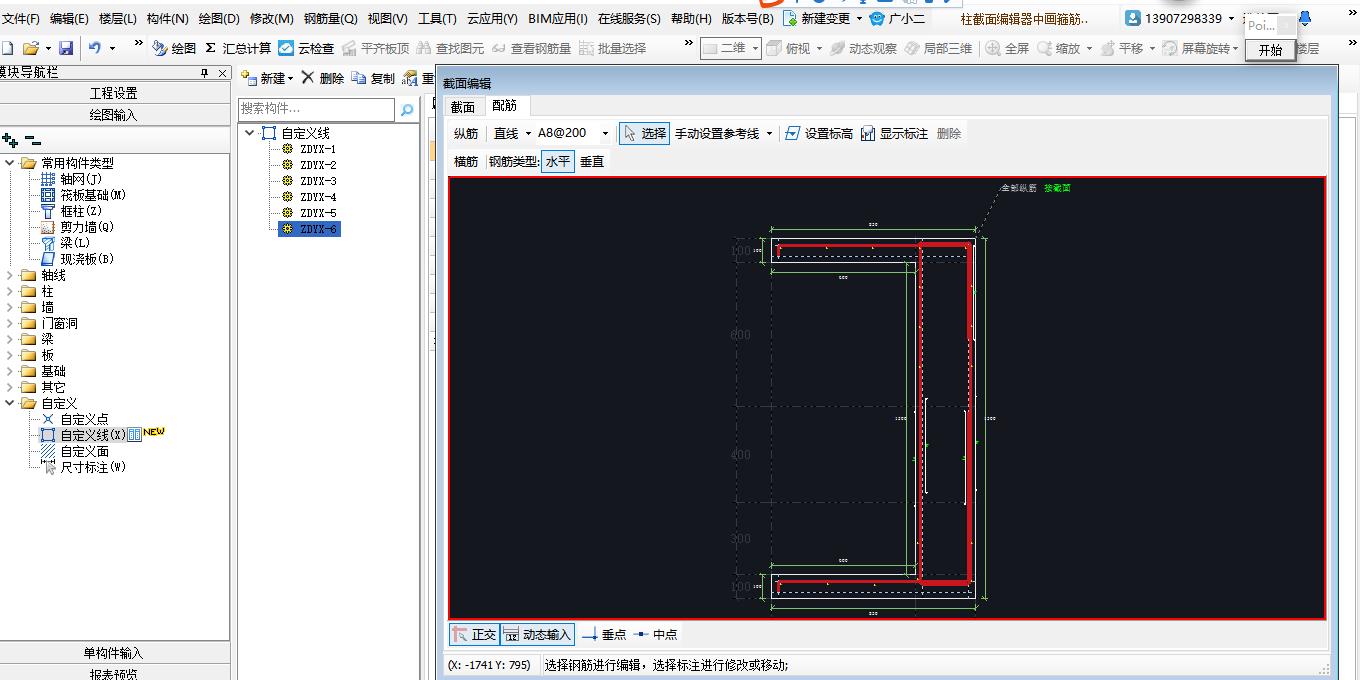The width and height of the screenshot is (1360, 680).
Task: Activate the 选择 select arrow tool
Action: (643, 133)
